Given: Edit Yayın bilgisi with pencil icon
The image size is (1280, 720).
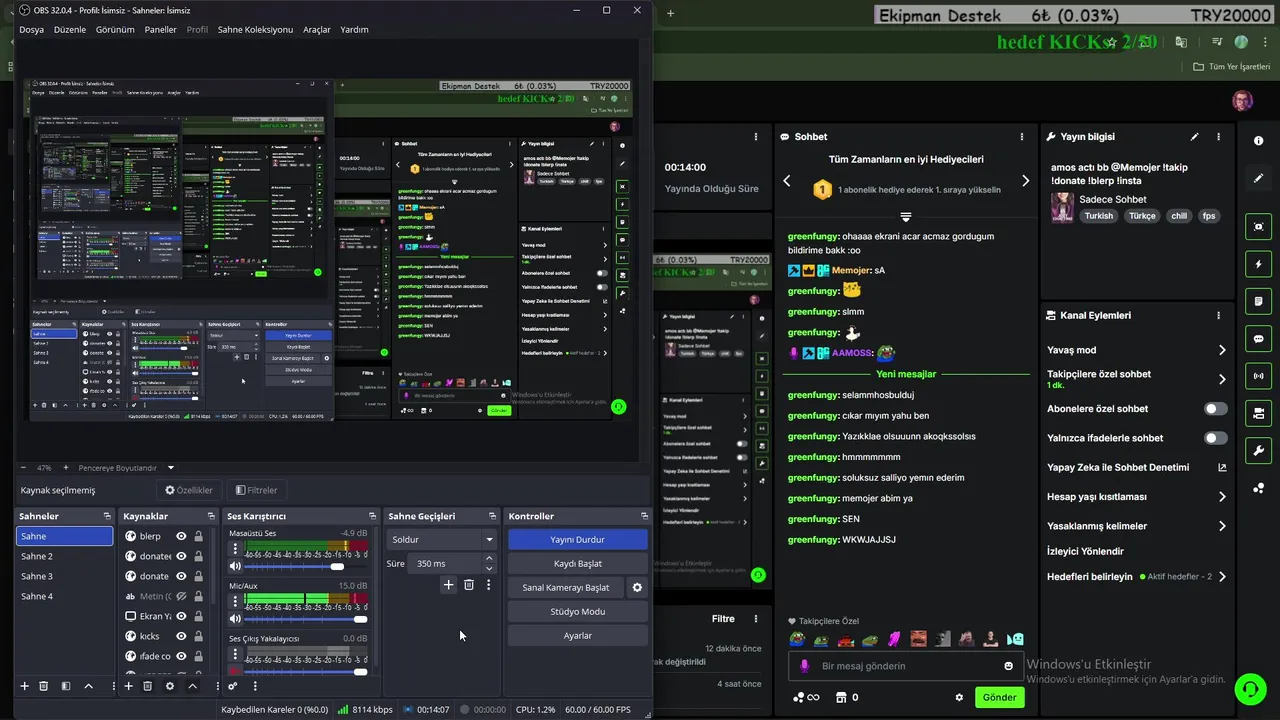Looking at the screenshot, I should (x=1194, y=137).
